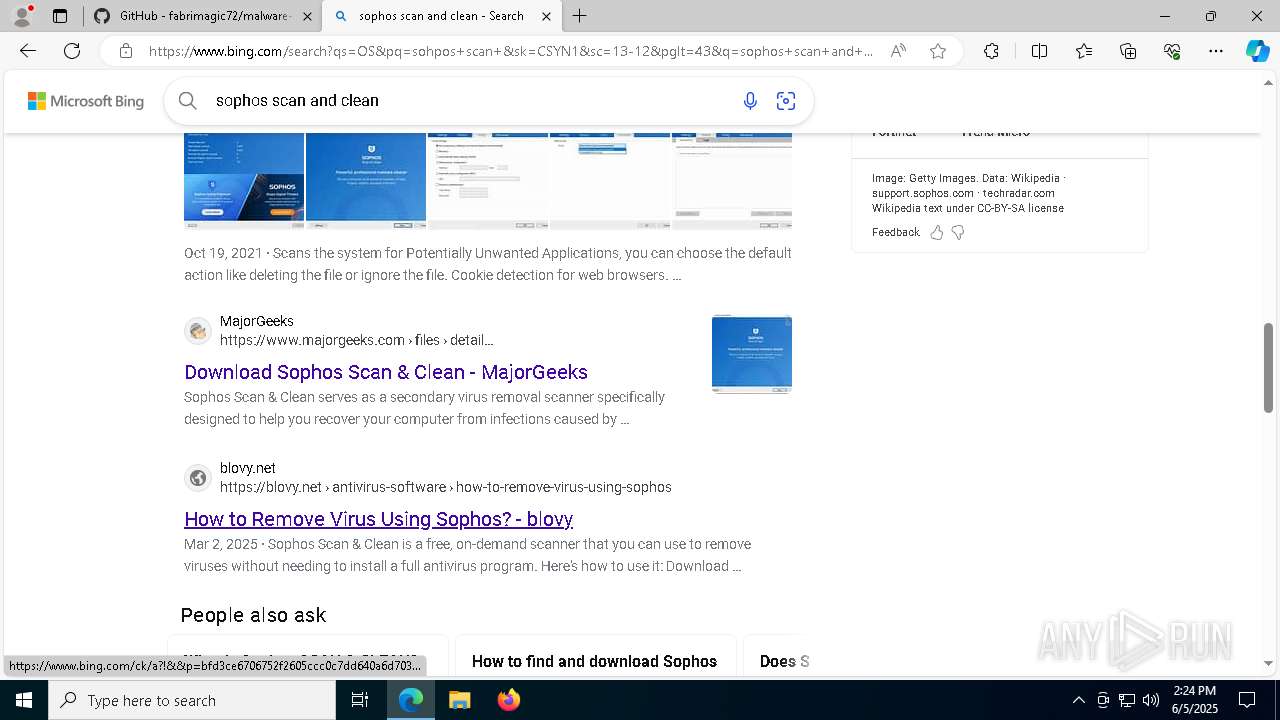Click the MajorGeeks site favicon
Screen dimensions: 1280x720
(x=198, y=330)
